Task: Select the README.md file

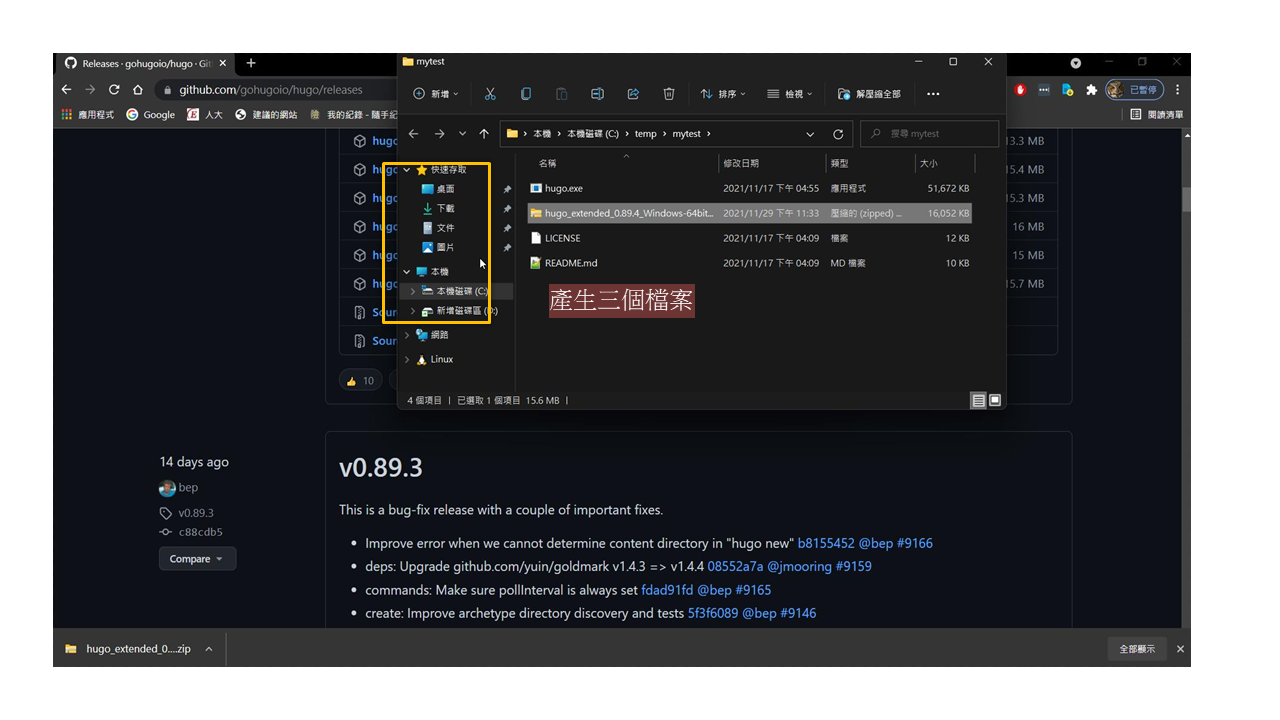Action: 749,263
